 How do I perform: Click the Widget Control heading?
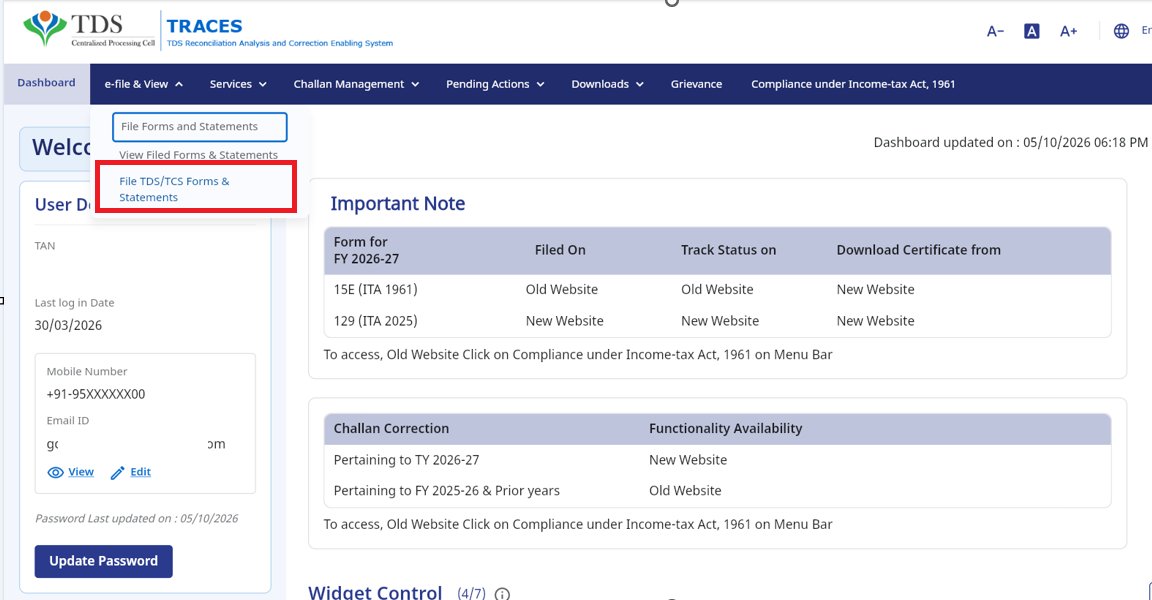(x=375, y=593)
